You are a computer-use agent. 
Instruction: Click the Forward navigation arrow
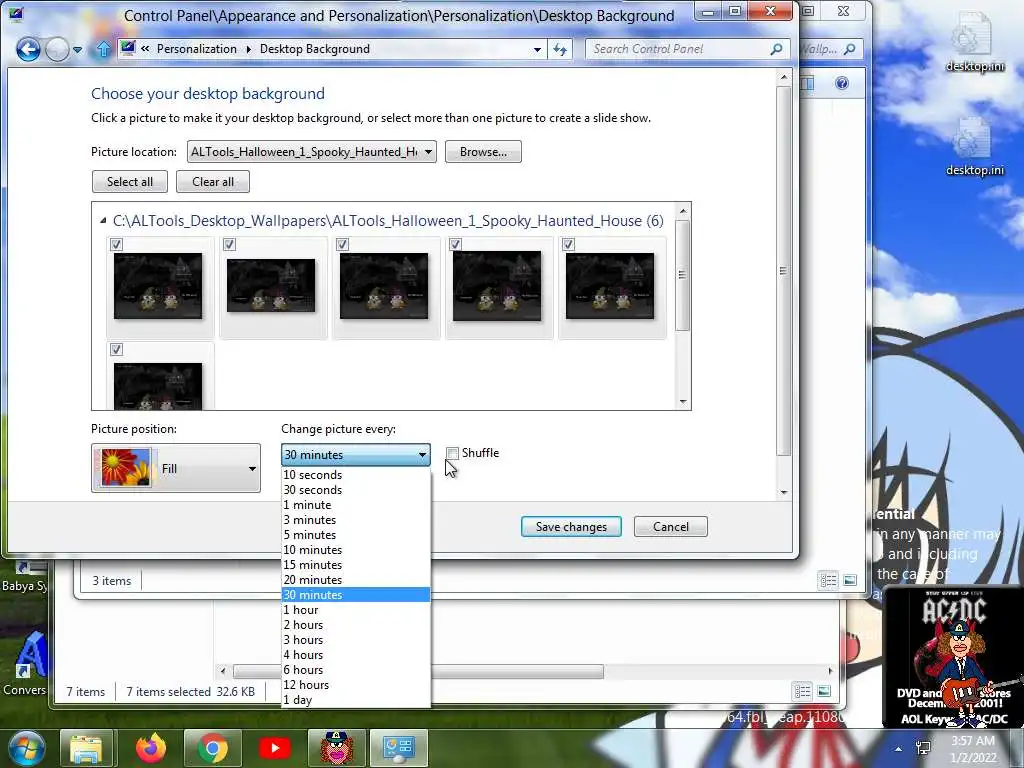tap(57, 49)
